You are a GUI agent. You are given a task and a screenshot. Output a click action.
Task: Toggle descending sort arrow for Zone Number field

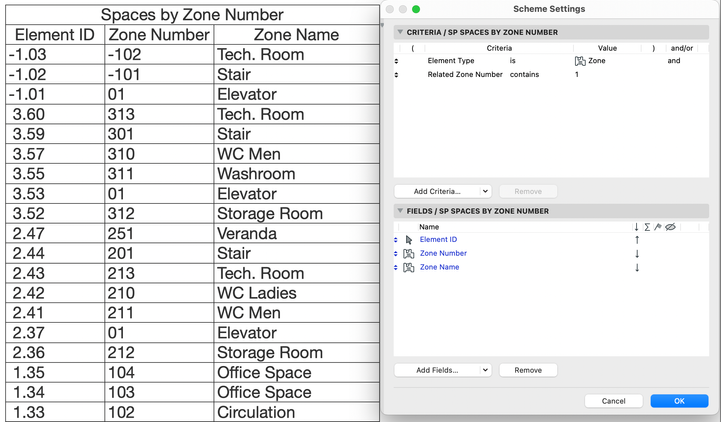637,253
